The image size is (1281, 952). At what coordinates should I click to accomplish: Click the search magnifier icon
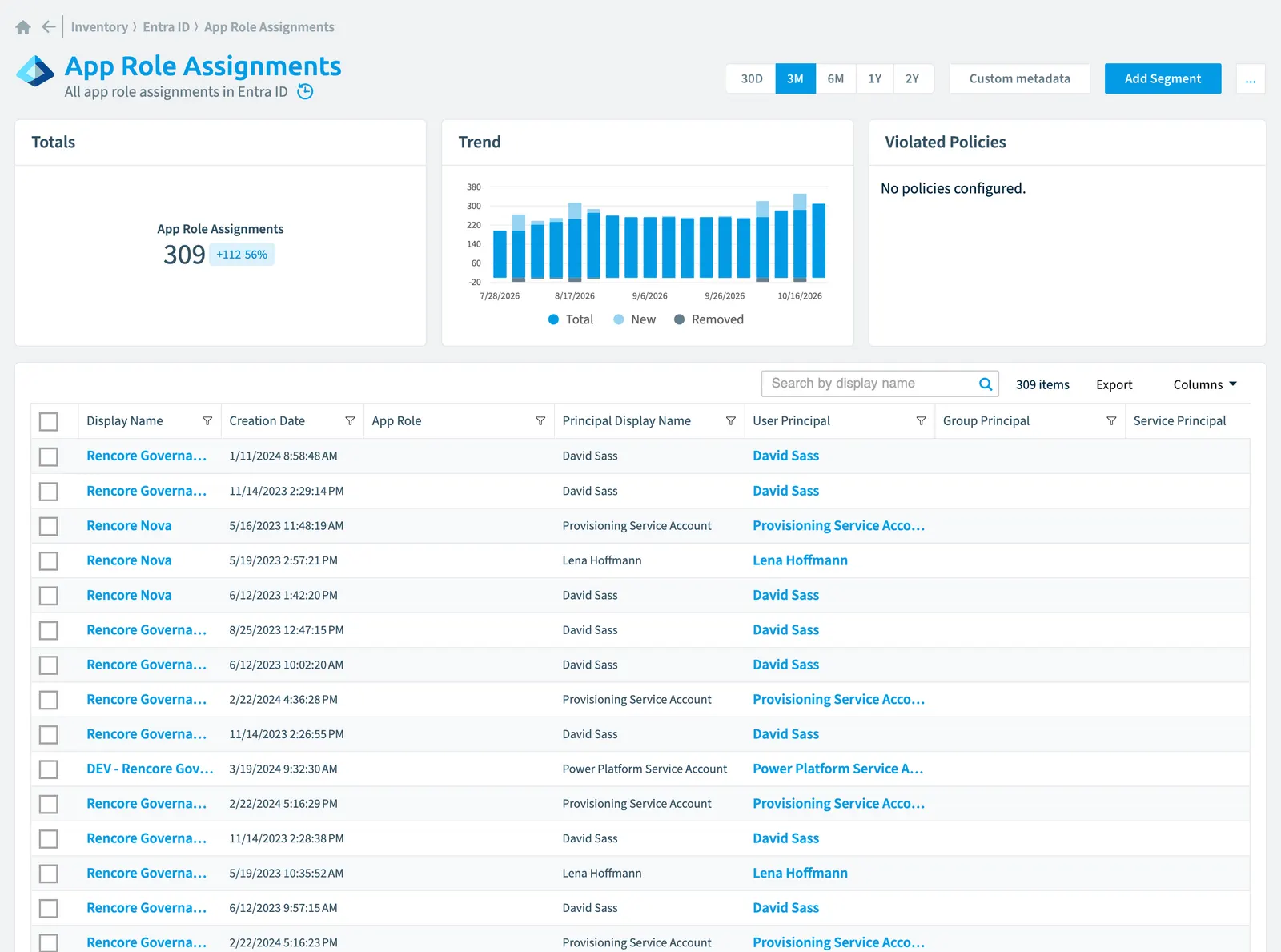click(x=986, y=384)
